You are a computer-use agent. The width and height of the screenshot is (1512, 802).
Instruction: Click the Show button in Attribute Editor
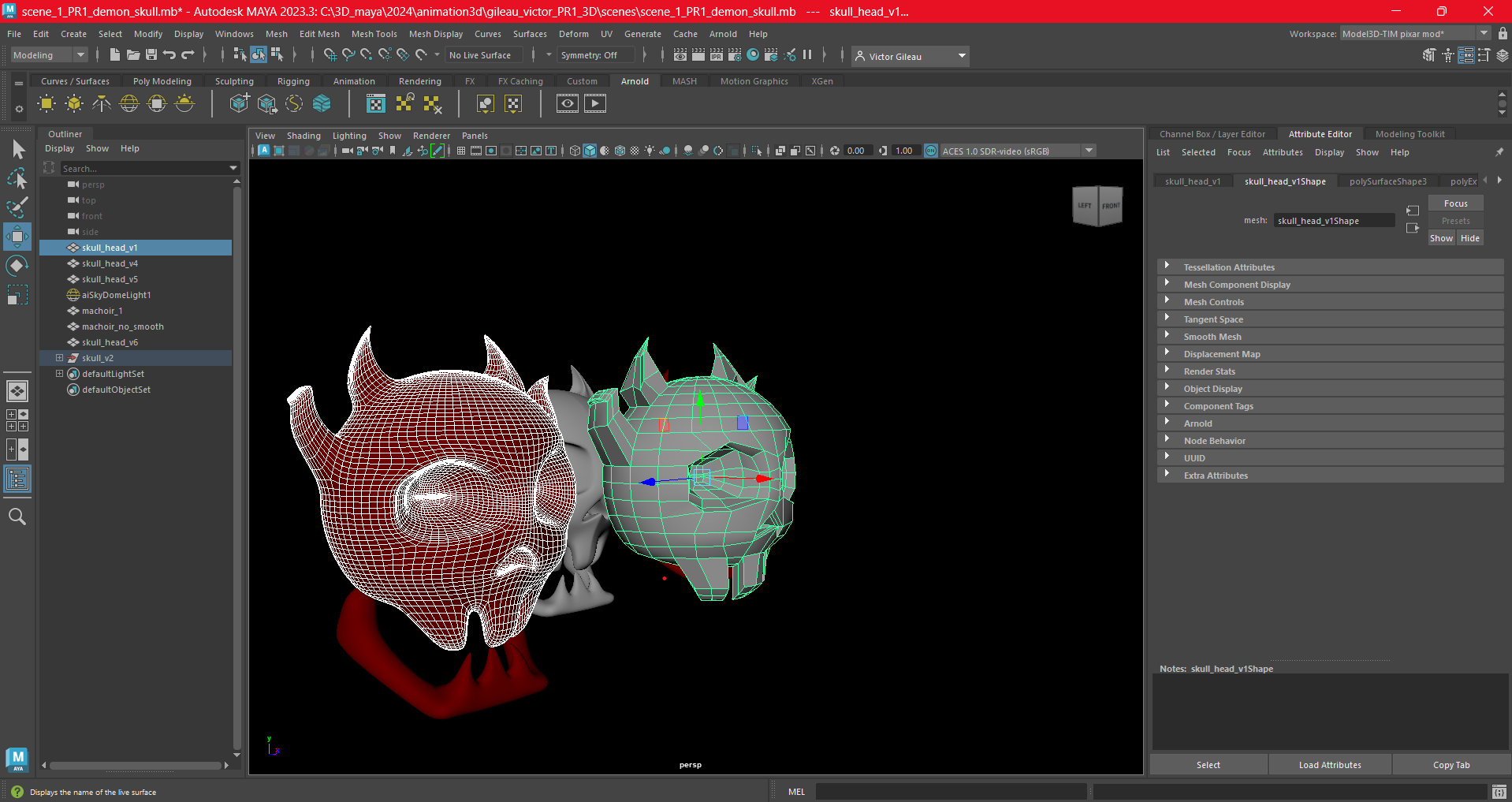click(1441, 238)
